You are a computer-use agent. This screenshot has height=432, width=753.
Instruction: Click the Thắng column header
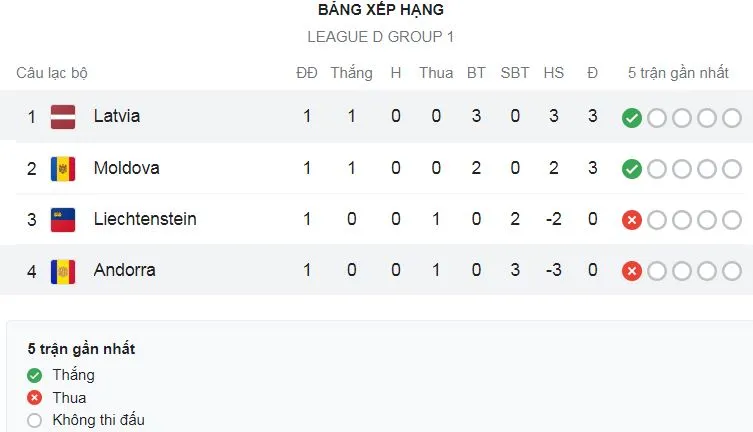tap(351, 73)
